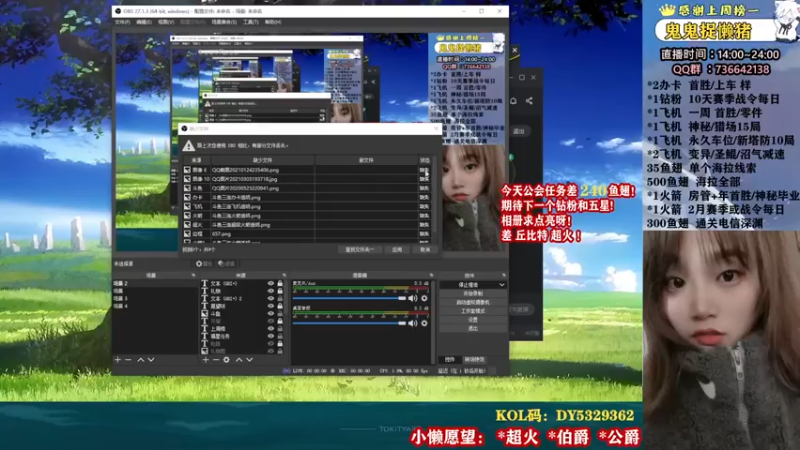
Task: Adjust the 麦克风/Aux volume slider
Action: pos(349,298)
